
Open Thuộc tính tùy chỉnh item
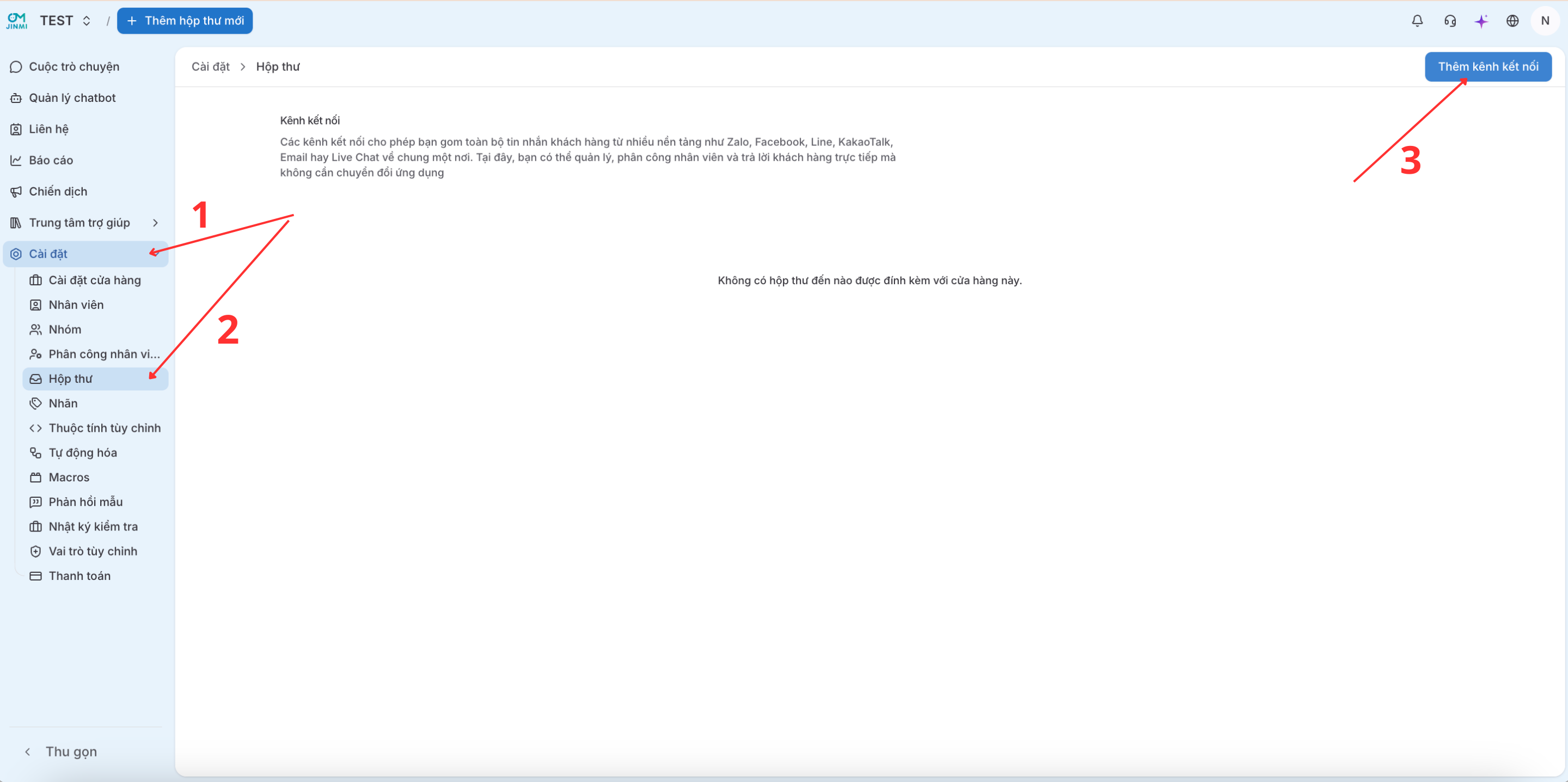point(96,428)
